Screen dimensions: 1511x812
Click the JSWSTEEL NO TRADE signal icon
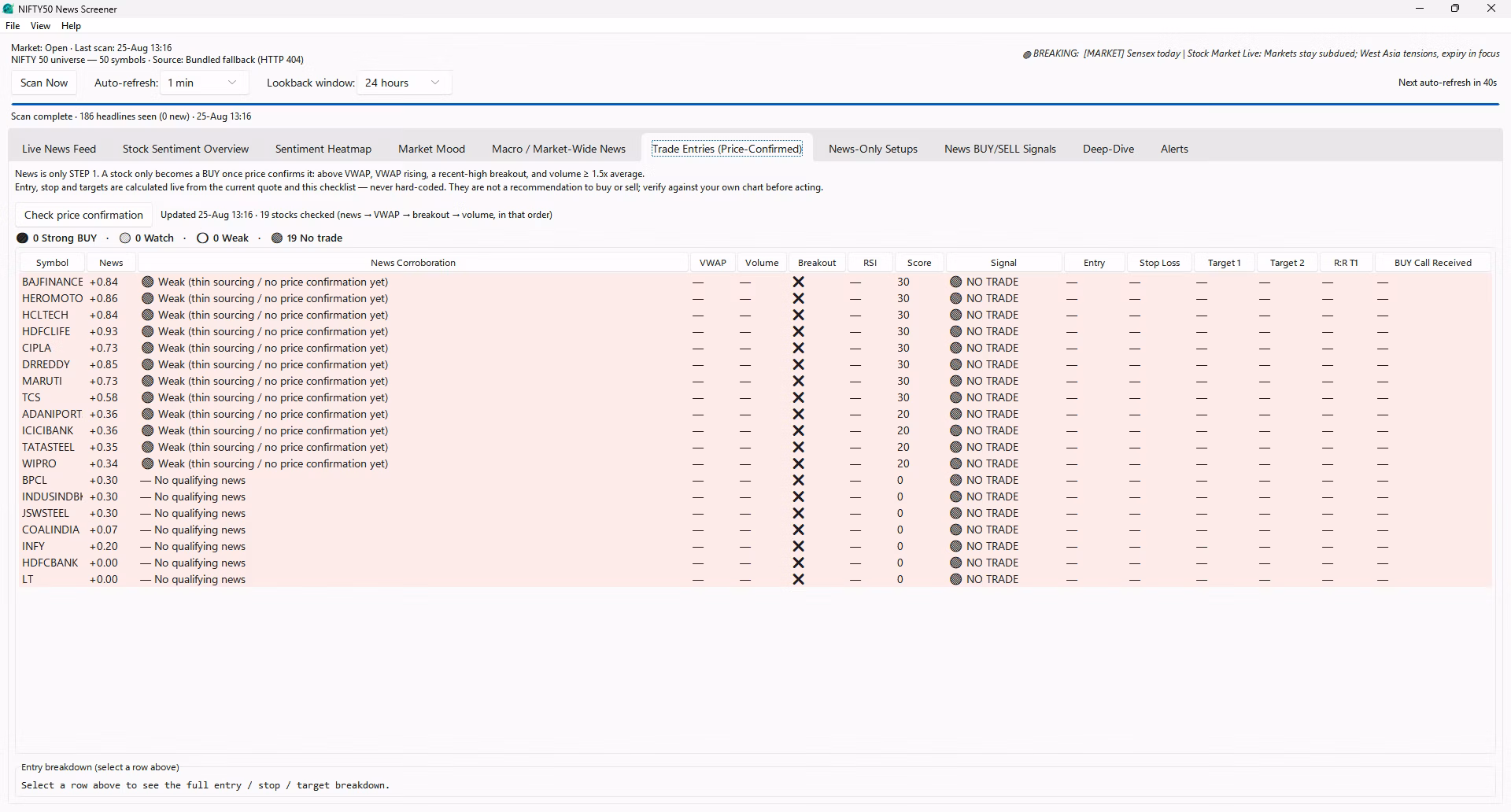pos(955,513)
